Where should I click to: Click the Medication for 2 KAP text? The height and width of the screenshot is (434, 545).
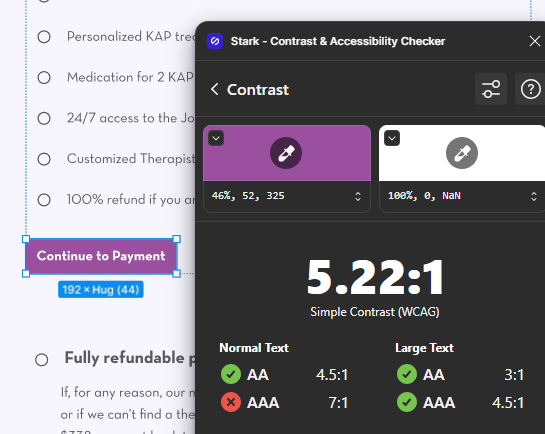tap(130, 77)
